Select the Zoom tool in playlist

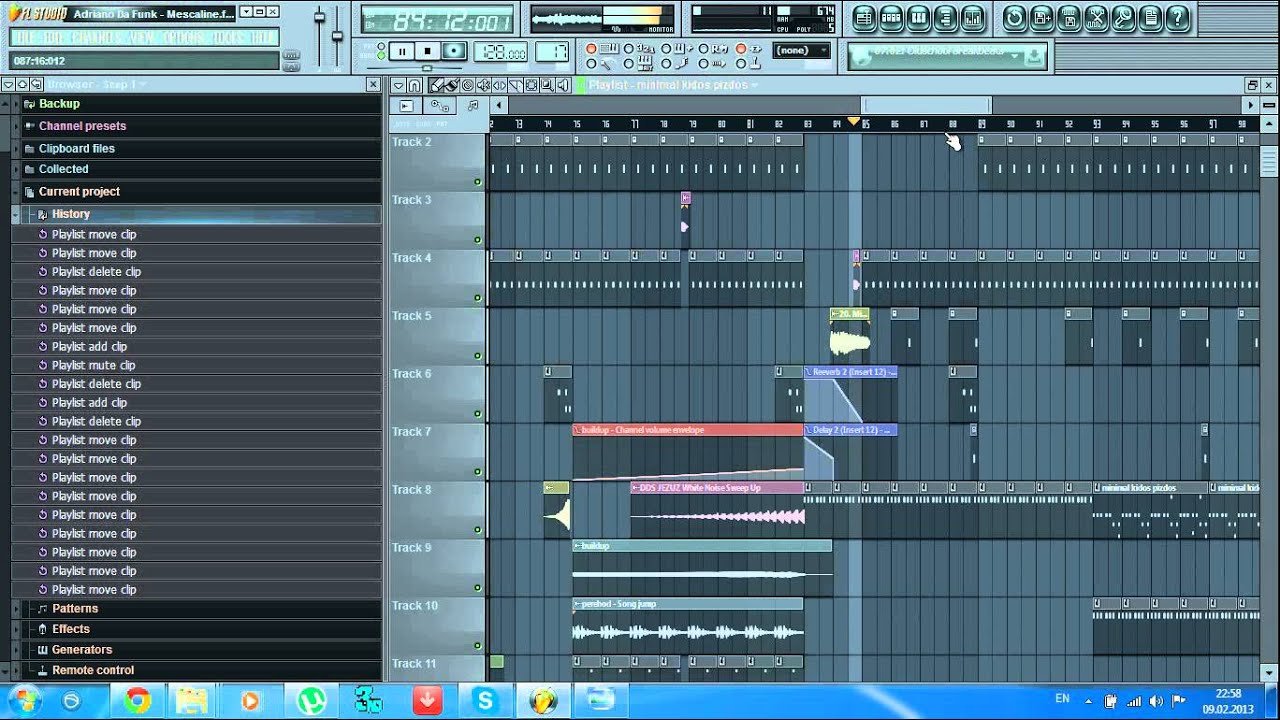point(548,85)
